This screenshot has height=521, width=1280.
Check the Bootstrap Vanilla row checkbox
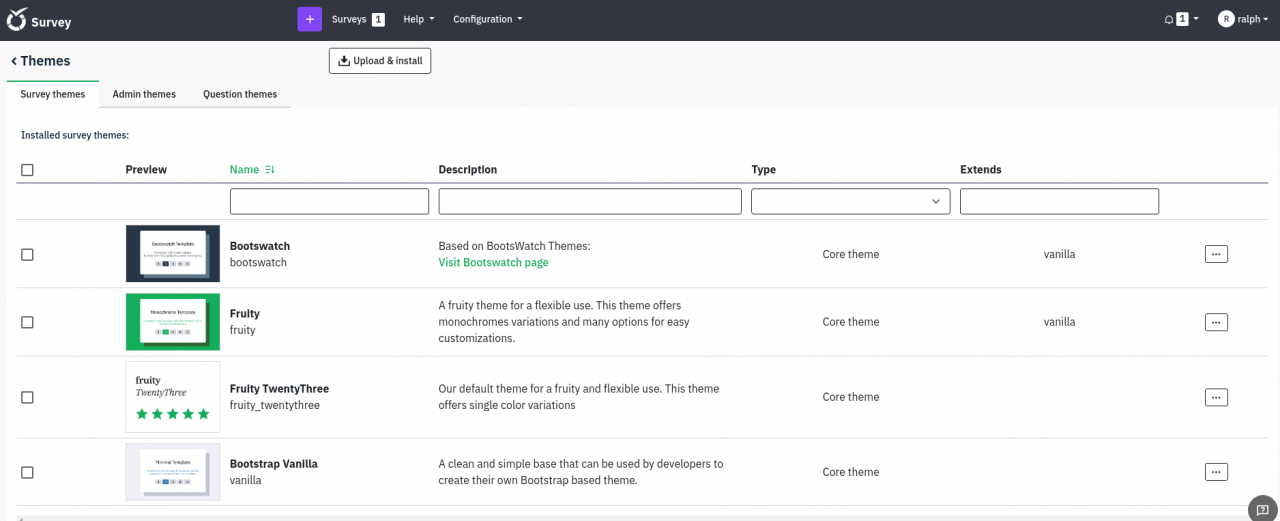click(27, 472)
